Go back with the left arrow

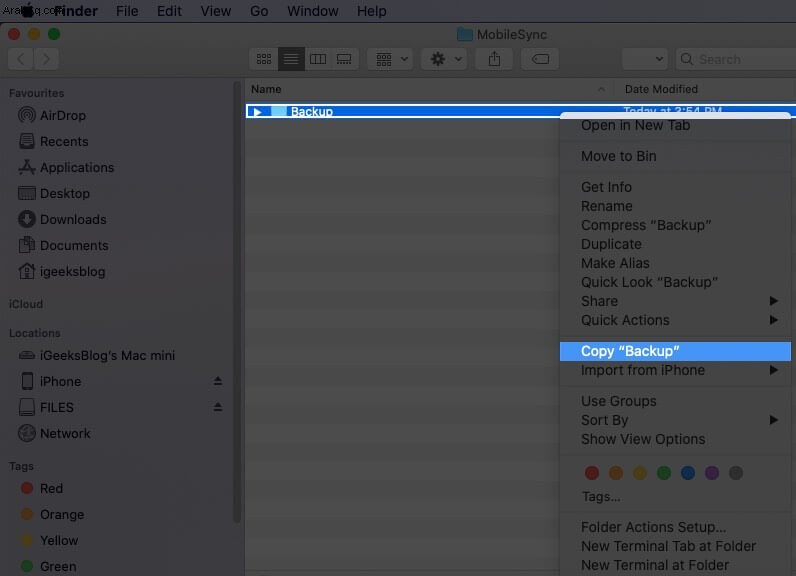21,59
